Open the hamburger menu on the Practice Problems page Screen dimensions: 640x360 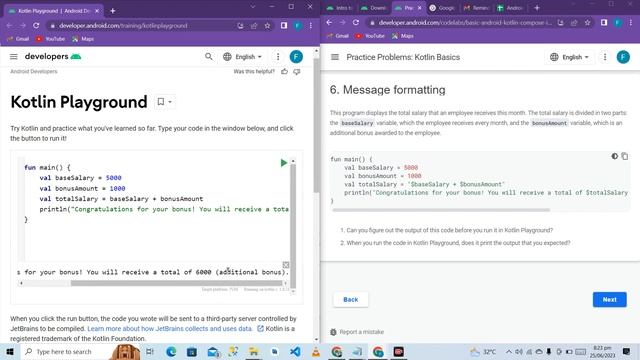[335, 57]
